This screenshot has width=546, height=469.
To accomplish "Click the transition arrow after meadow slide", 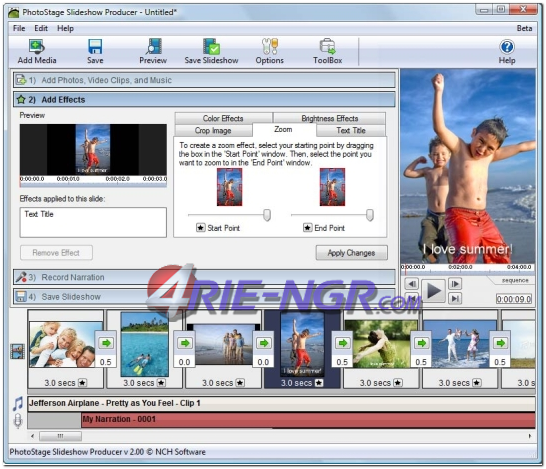I will 422,343.
